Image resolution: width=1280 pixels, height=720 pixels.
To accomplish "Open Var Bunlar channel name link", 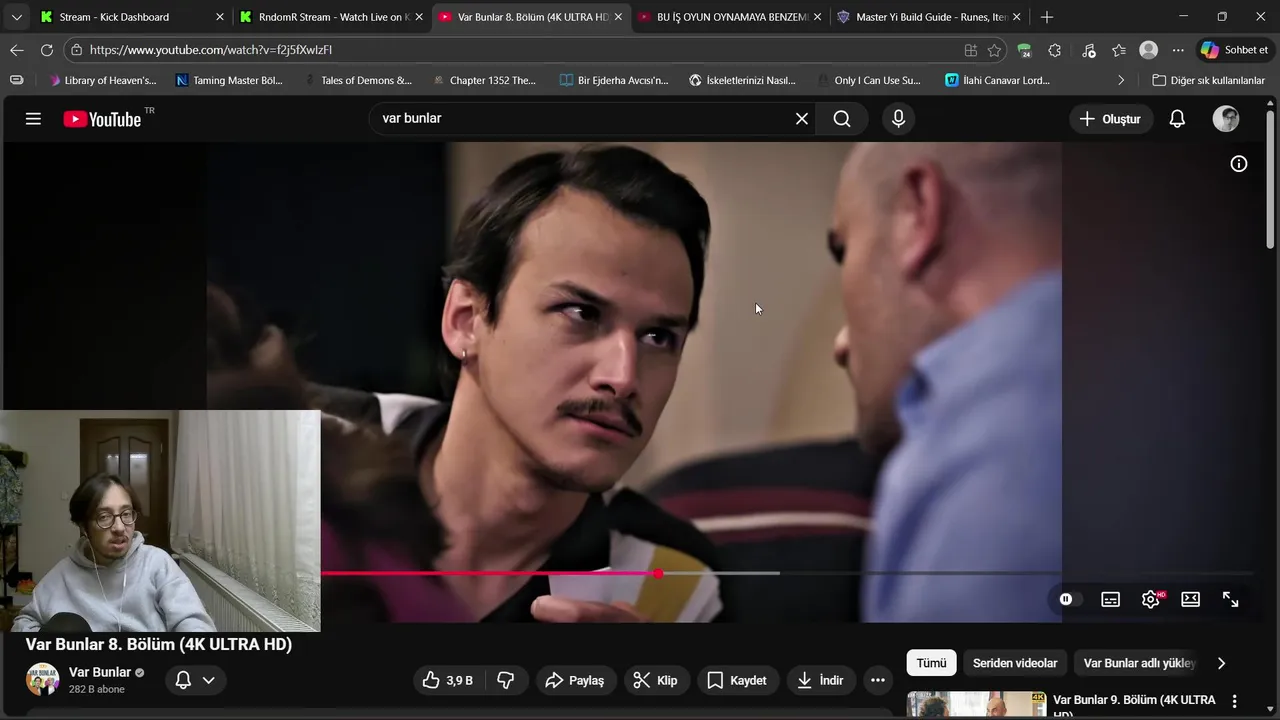I will tap(100, 672).
